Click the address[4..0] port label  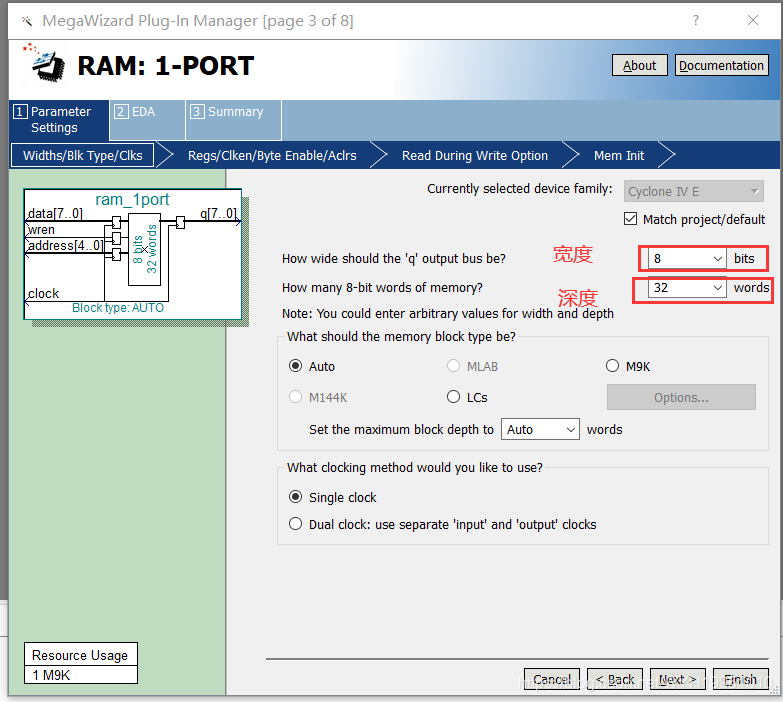point(65,246)
